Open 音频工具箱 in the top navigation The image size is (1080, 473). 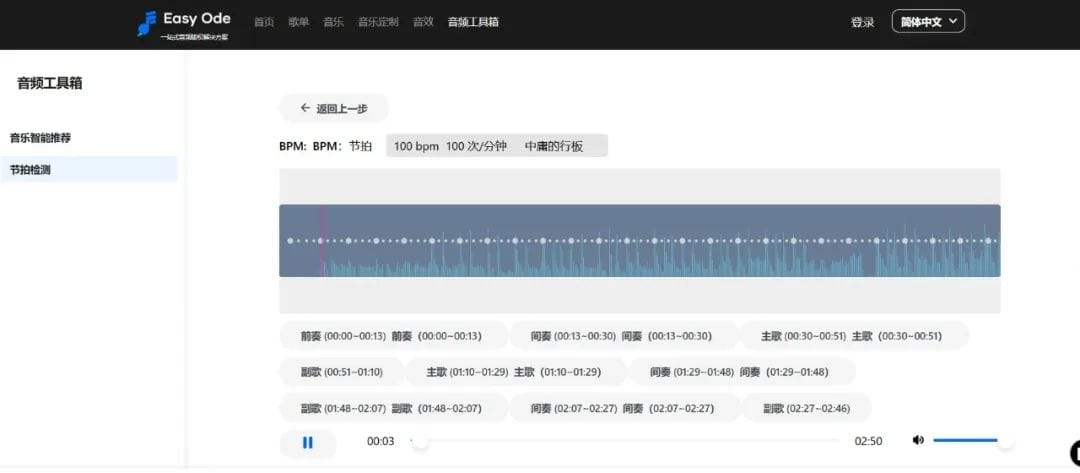click(x=473, y=22)
